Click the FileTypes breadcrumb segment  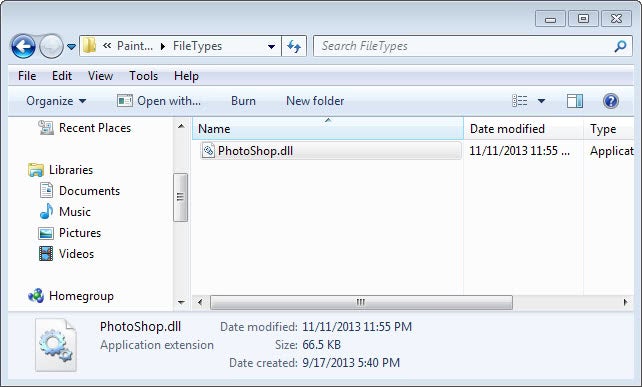(x=197, y=46)
